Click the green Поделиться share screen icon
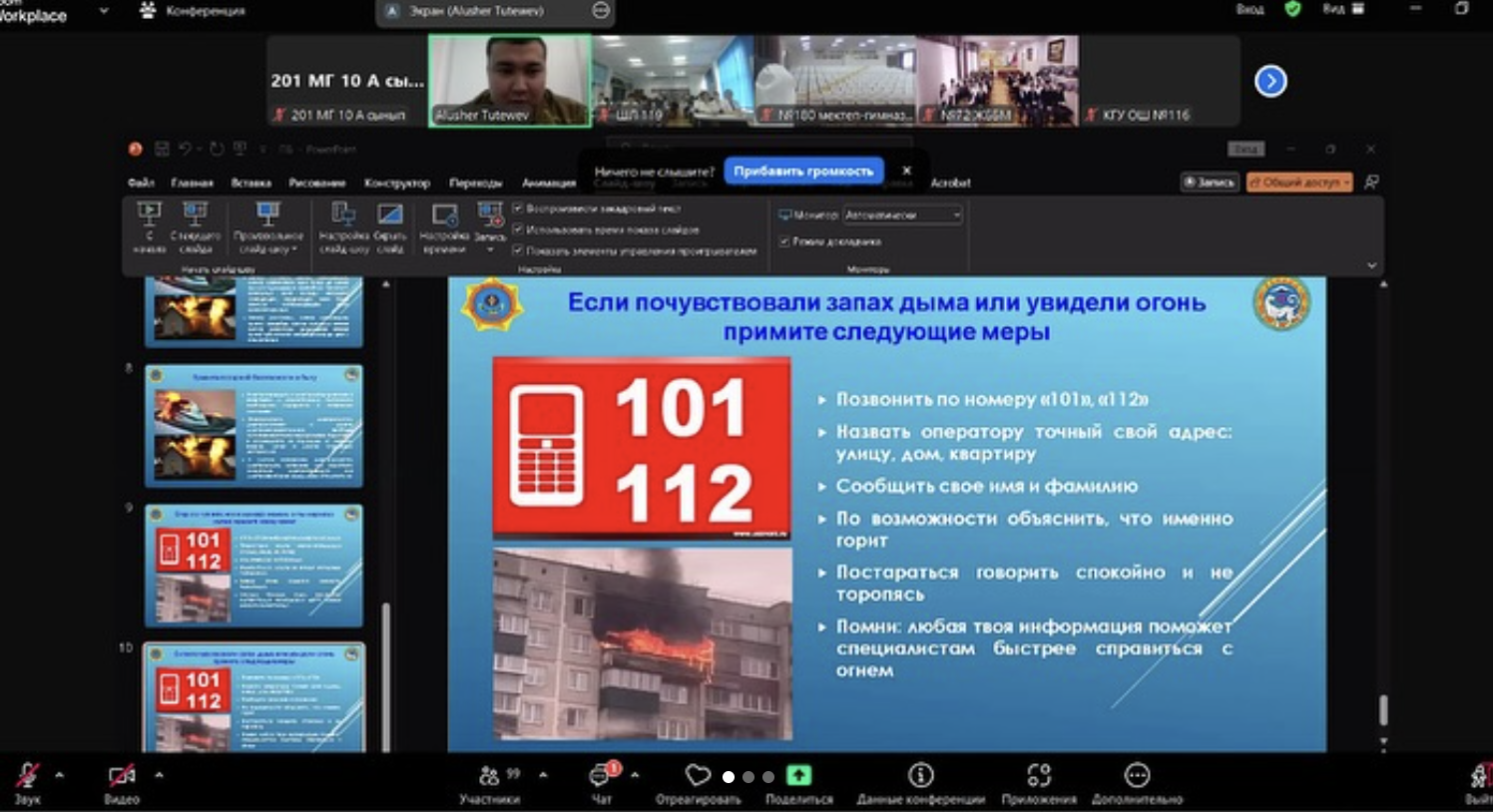The width and height of the screenshot is (1493, 812). tap(798, 775)
